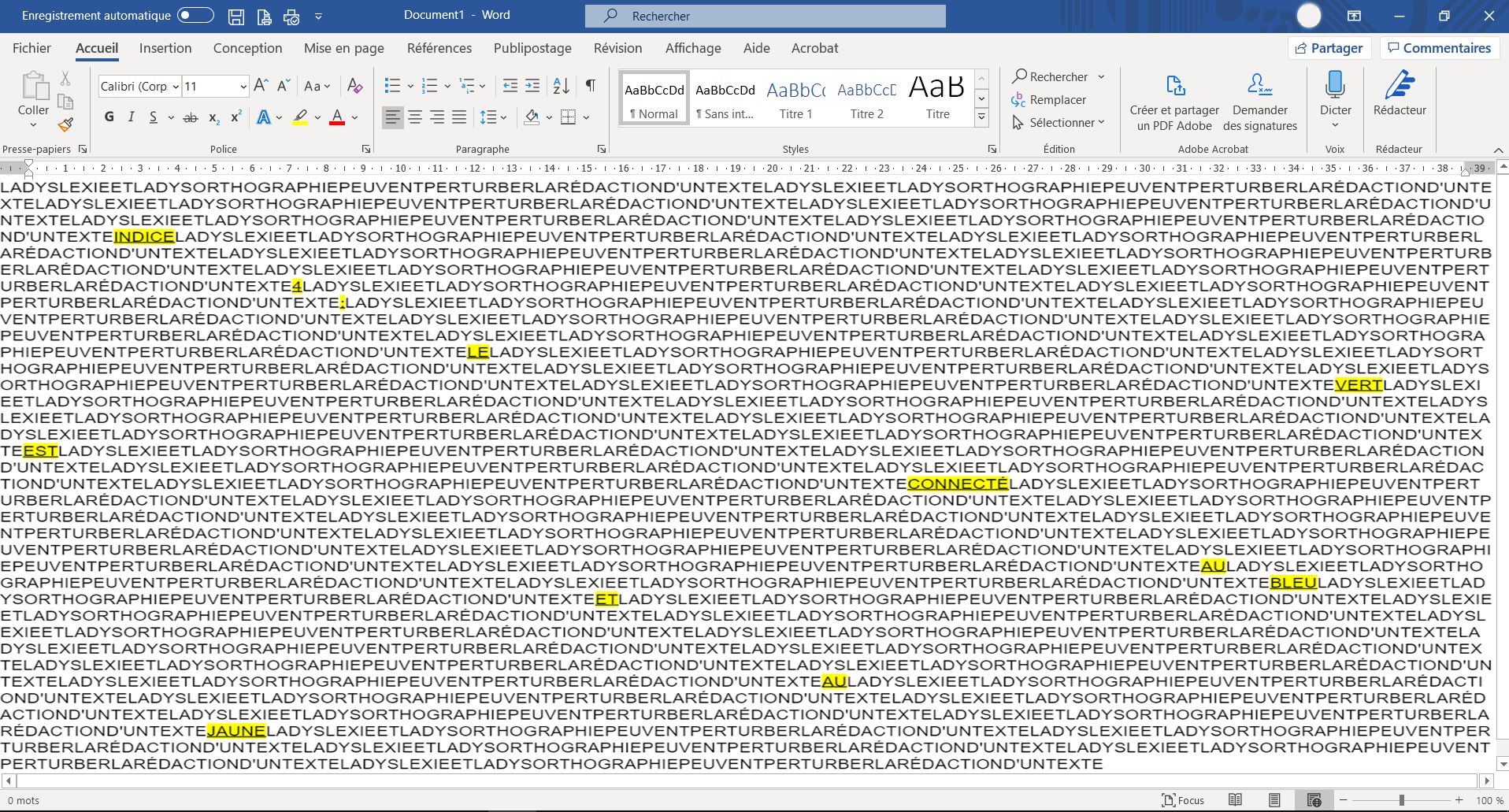This screenshot has height=812, width=1509.
Task: Click the zoom slider in status bar
Action: (x=1401, y=800)
